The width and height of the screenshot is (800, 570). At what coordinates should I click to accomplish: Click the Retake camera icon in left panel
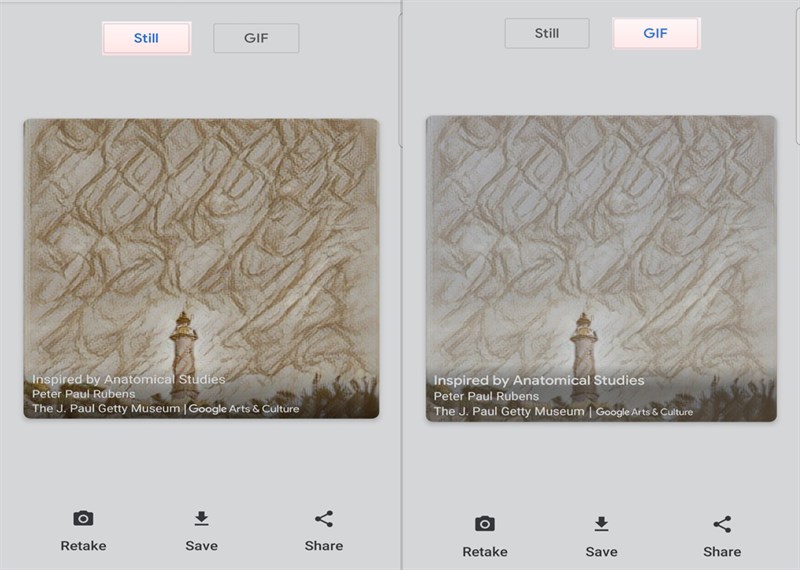[x=83, y=518]
